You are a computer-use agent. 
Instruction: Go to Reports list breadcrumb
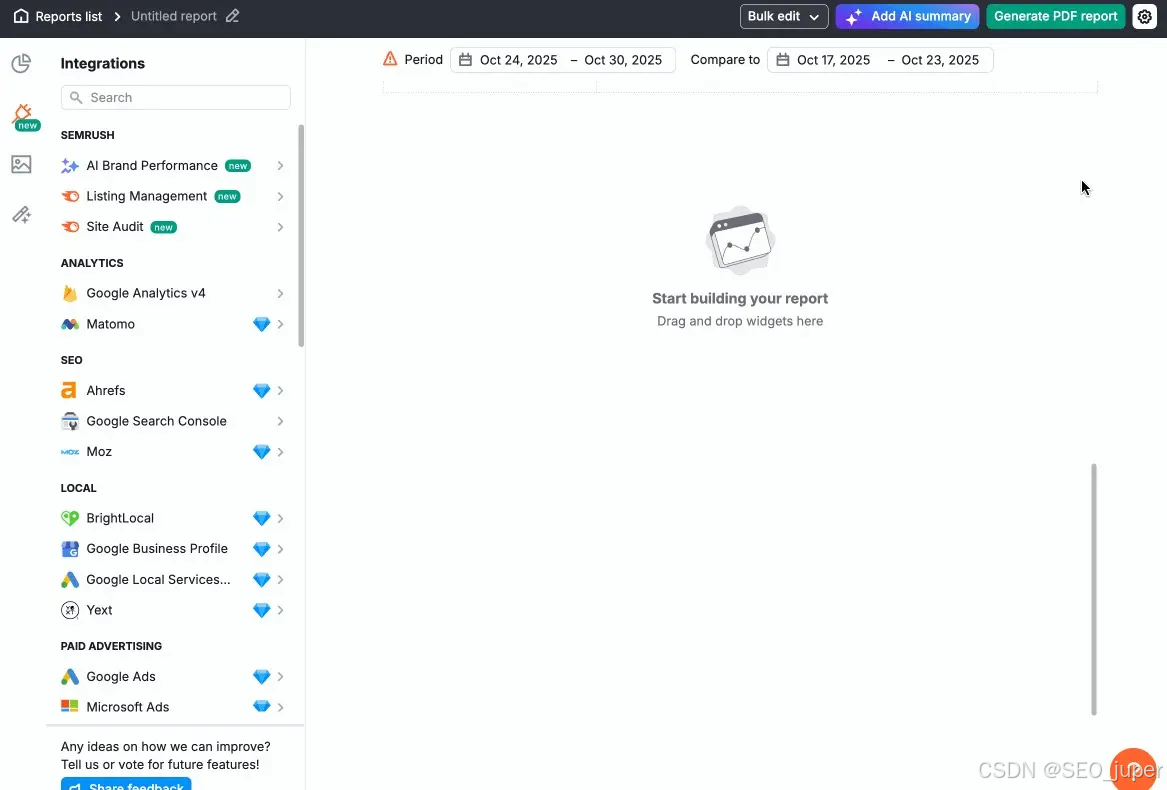click(x=68, y=16)
